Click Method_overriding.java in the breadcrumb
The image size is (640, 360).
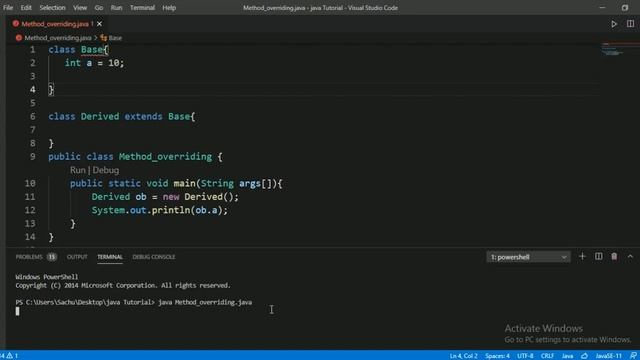click(x=58, y=38)
